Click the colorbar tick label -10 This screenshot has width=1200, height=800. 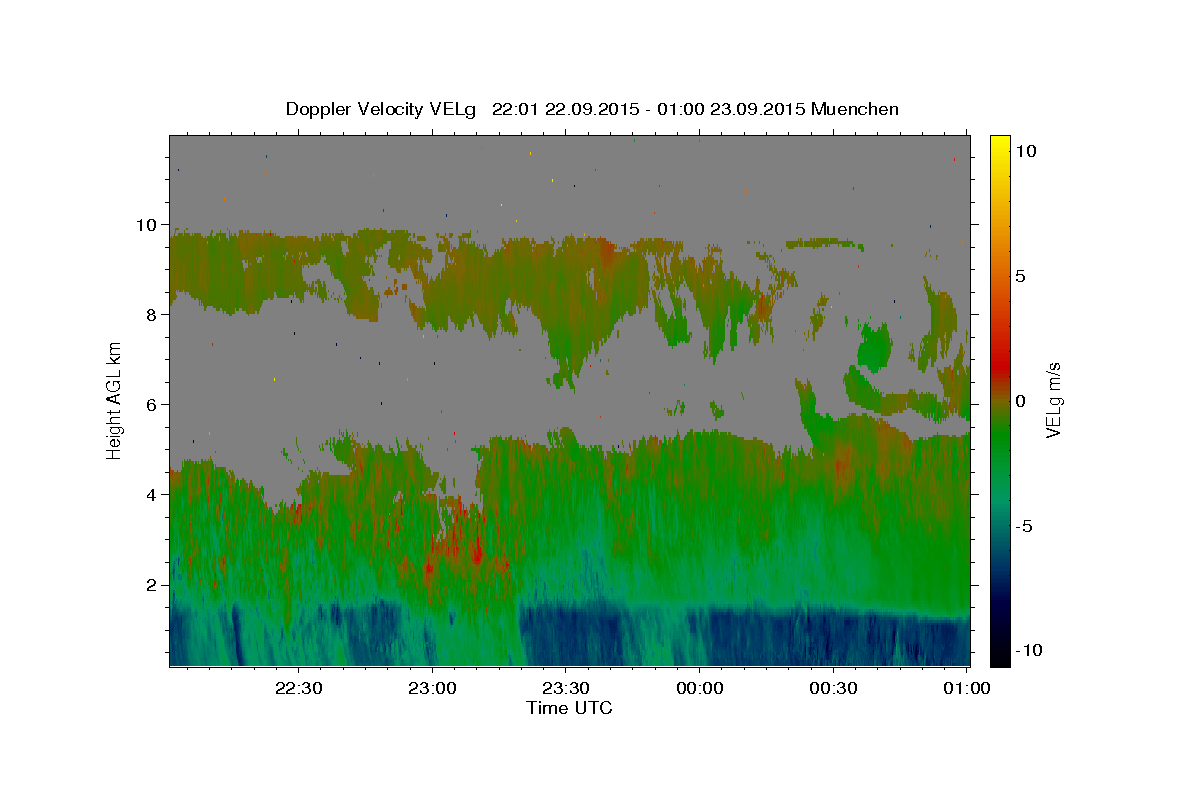pos(1028,651)
